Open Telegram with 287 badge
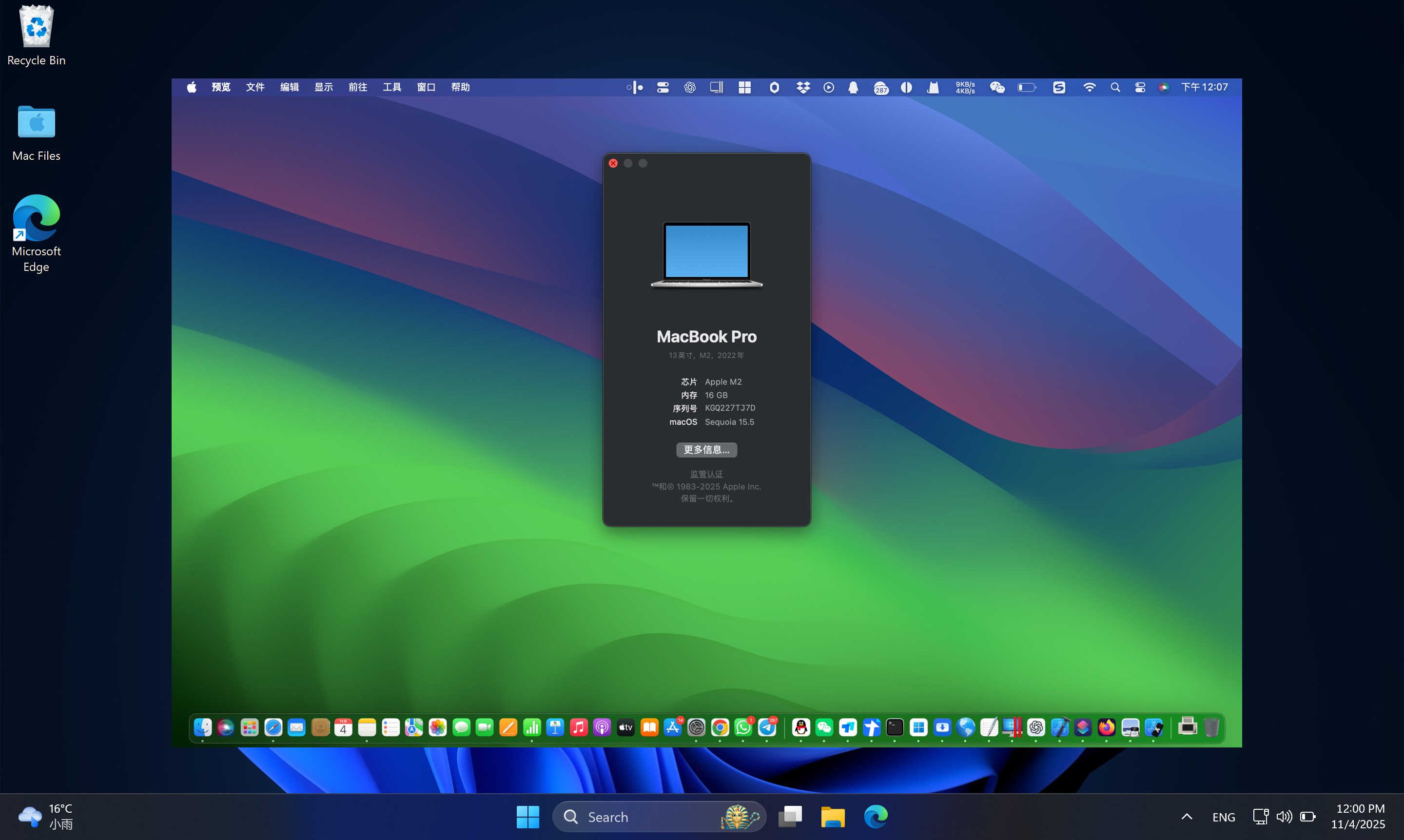This screenshot has width=1404, height=840. point(767,727)
